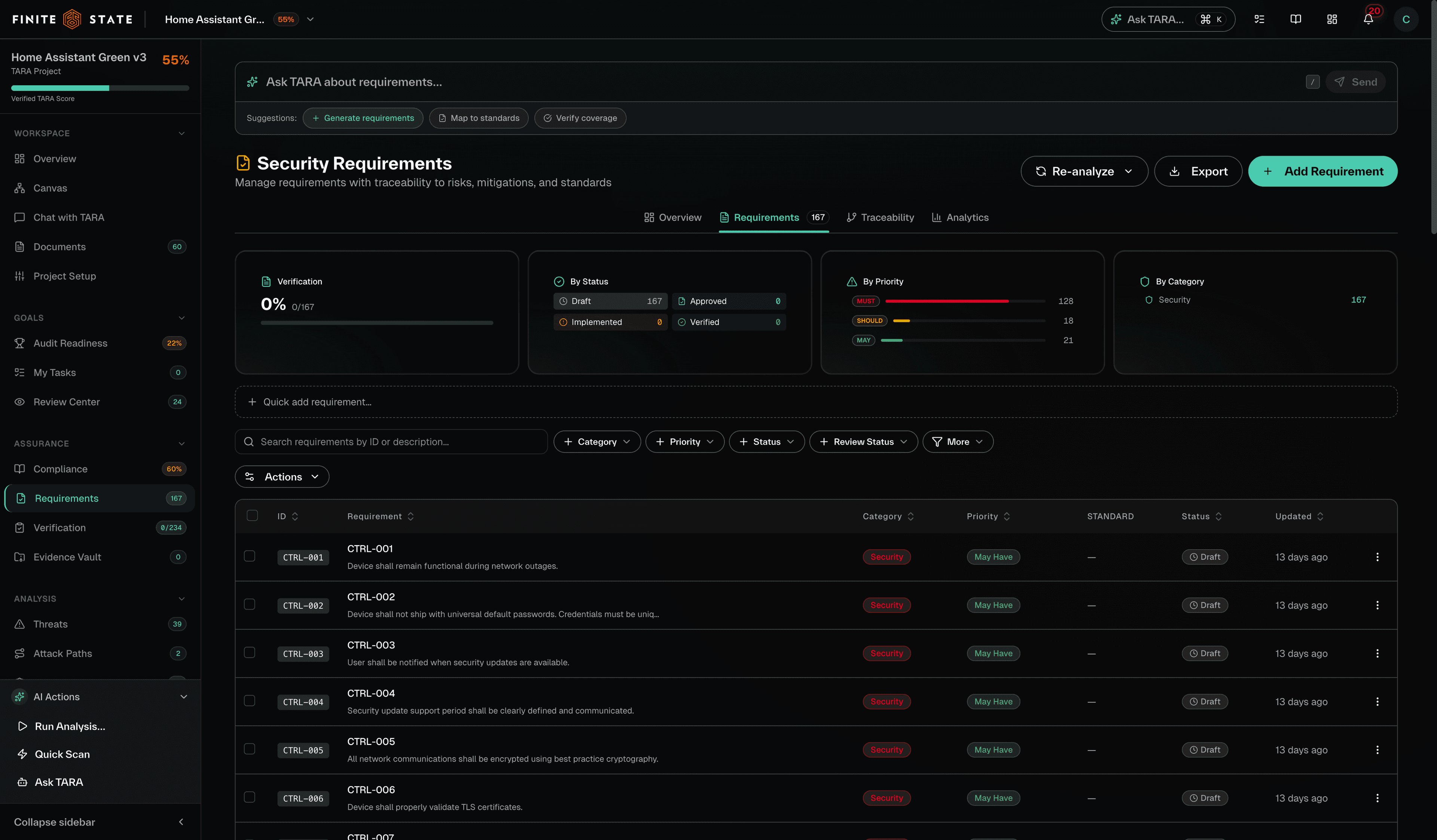This screenshot has width=1437, height=840.
Task: Open Chat with TARA from sidebar
Action: pyautogui.click(x=68, y=217)
